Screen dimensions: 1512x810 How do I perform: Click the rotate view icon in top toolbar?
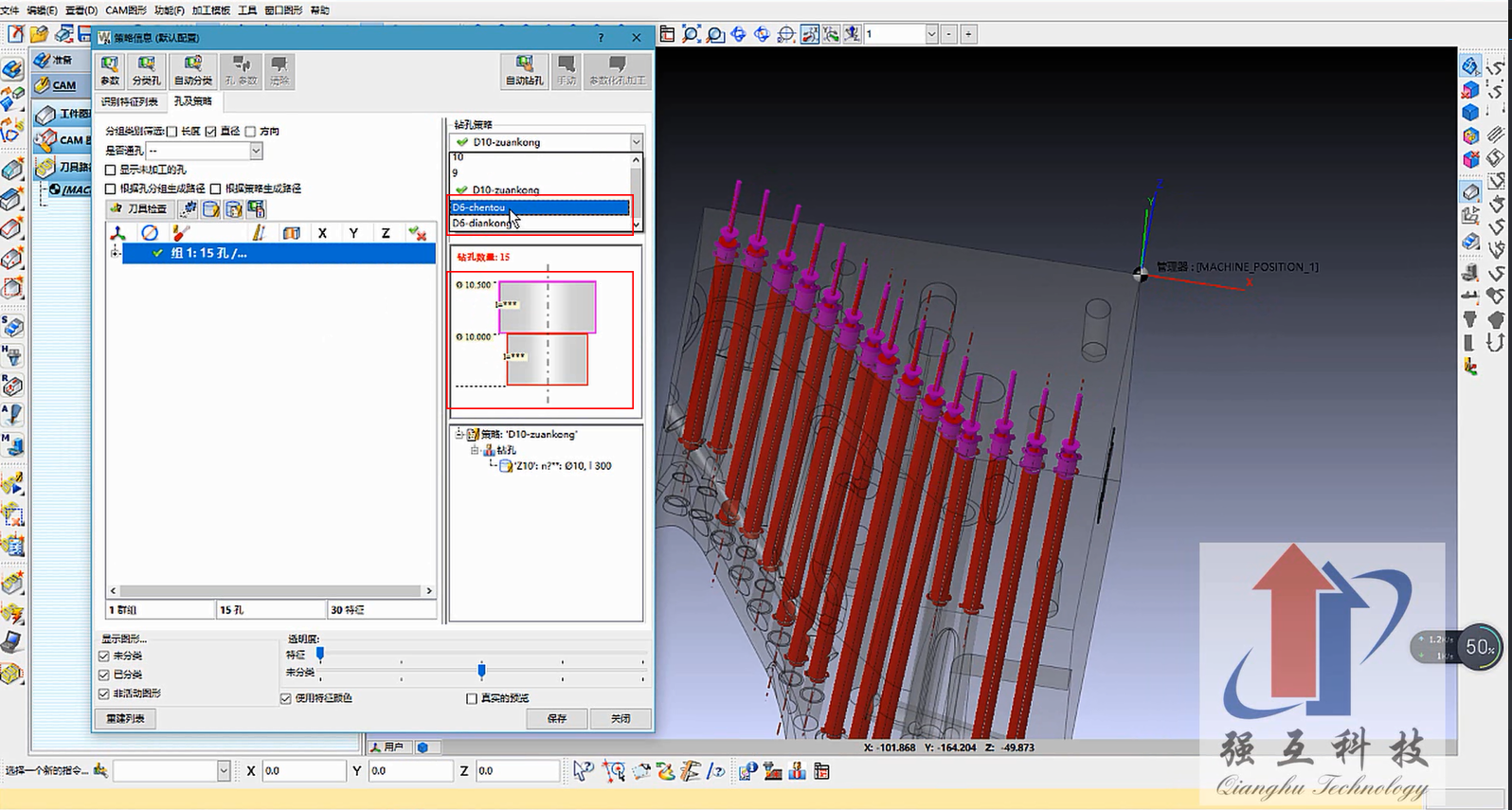(x=739, y=34)
